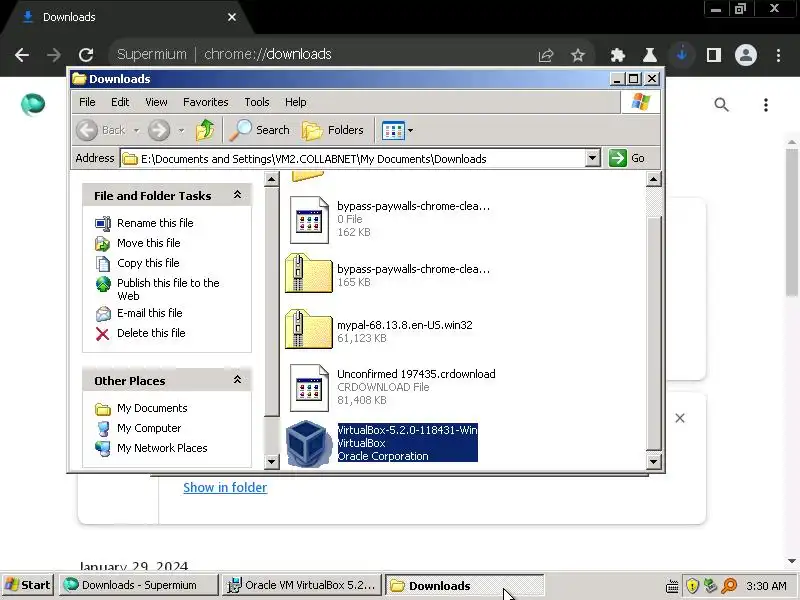
Task: Open My Network Places link
Action: coord(162,448)
